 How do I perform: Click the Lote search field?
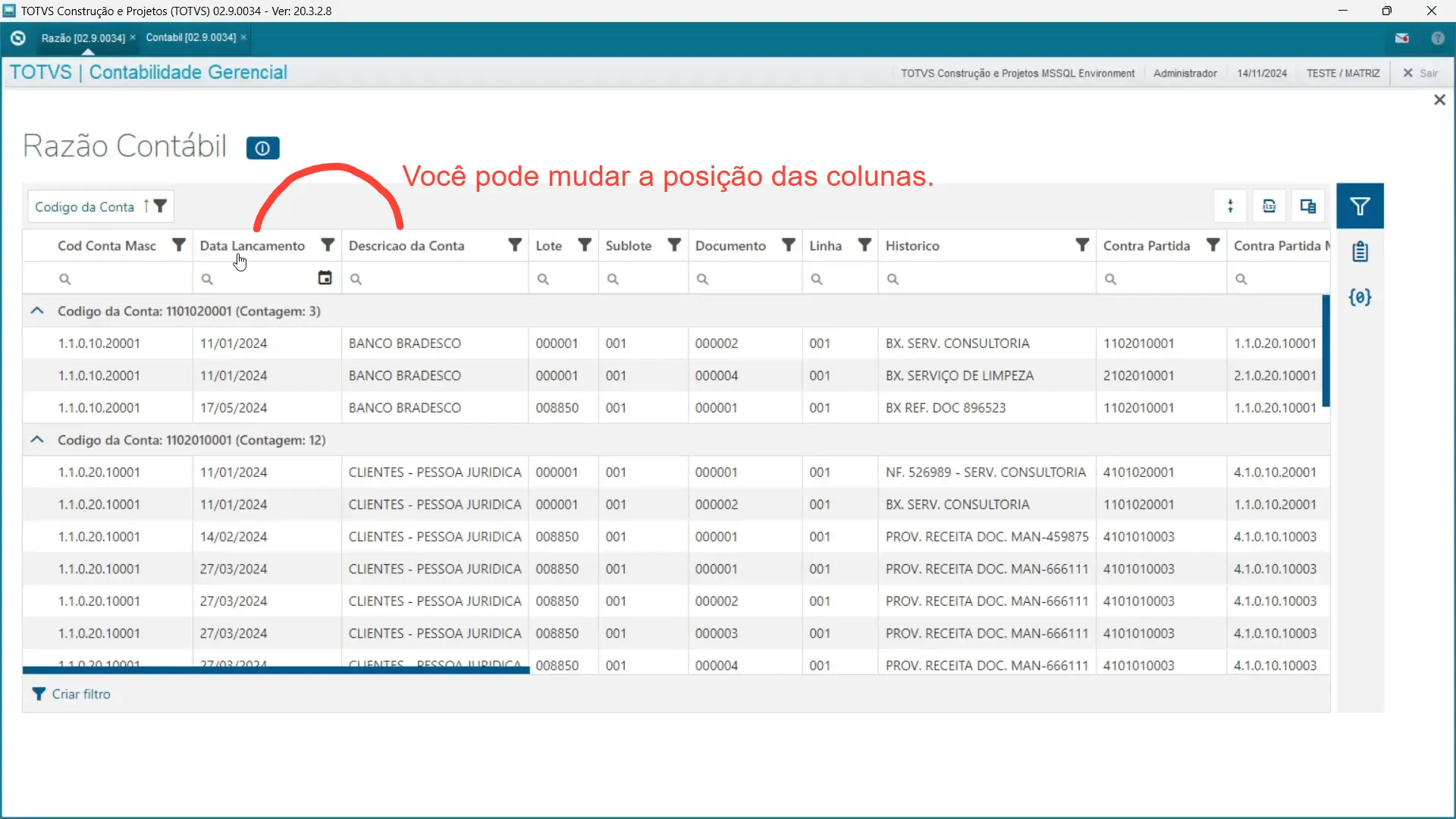(x=564, y=279)
